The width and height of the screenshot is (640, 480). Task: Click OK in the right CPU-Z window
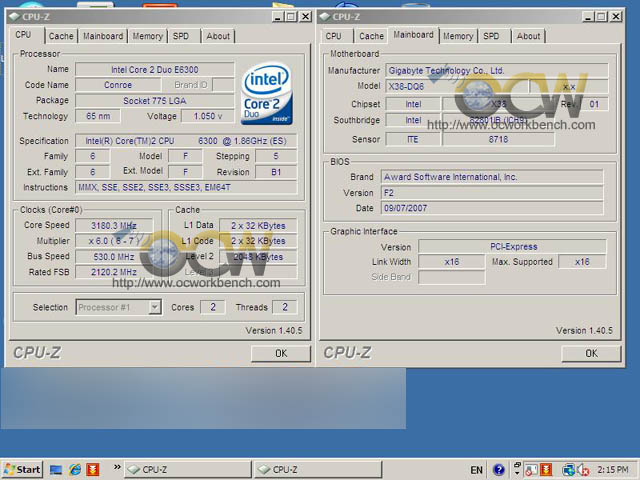tap(591, 353)
